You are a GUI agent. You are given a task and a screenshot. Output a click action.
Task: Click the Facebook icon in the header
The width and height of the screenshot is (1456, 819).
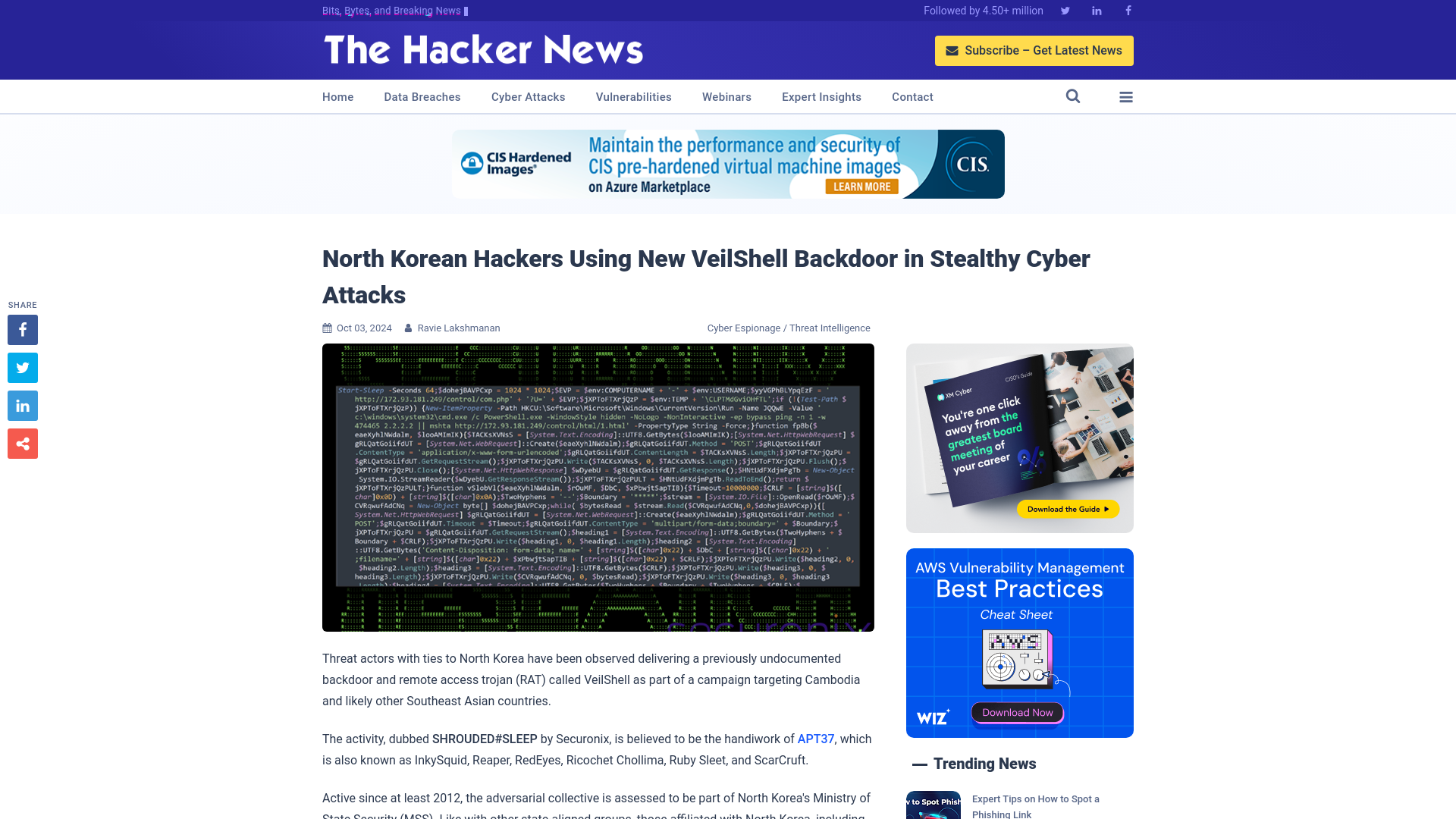(1128, 10)
